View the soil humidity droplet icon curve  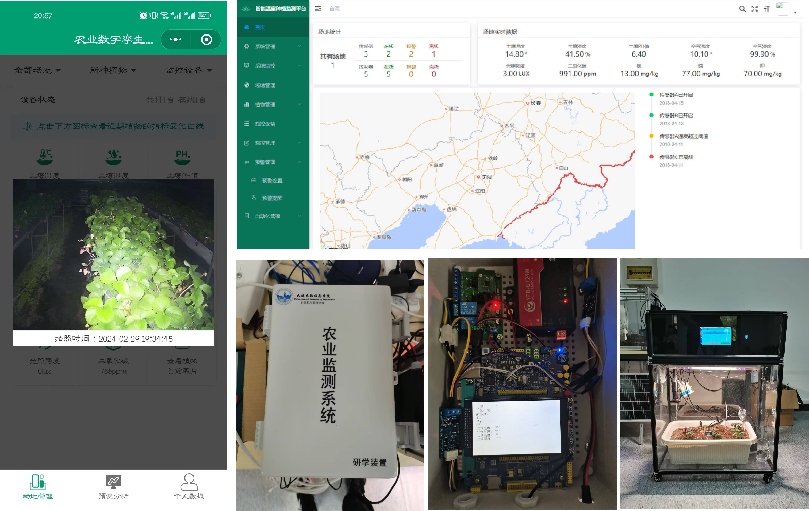click(114, 156)
